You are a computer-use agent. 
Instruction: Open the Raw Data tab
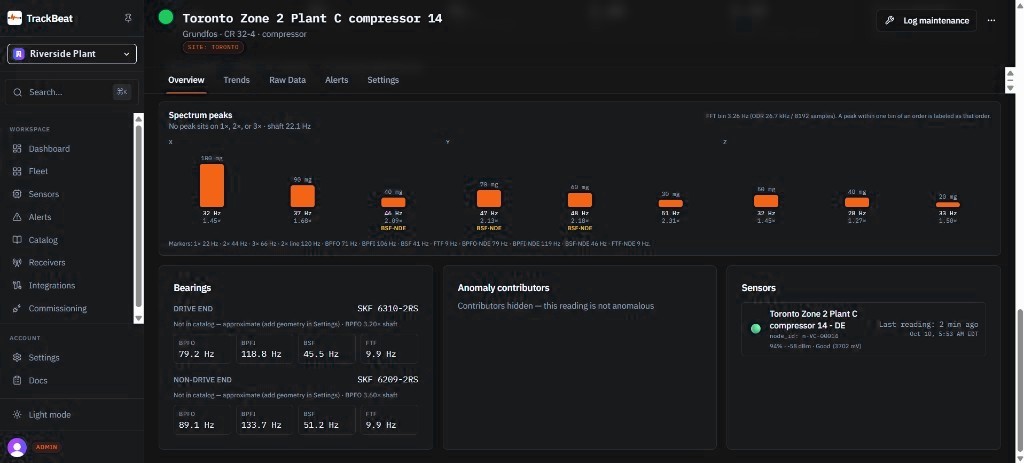(287, 80)
